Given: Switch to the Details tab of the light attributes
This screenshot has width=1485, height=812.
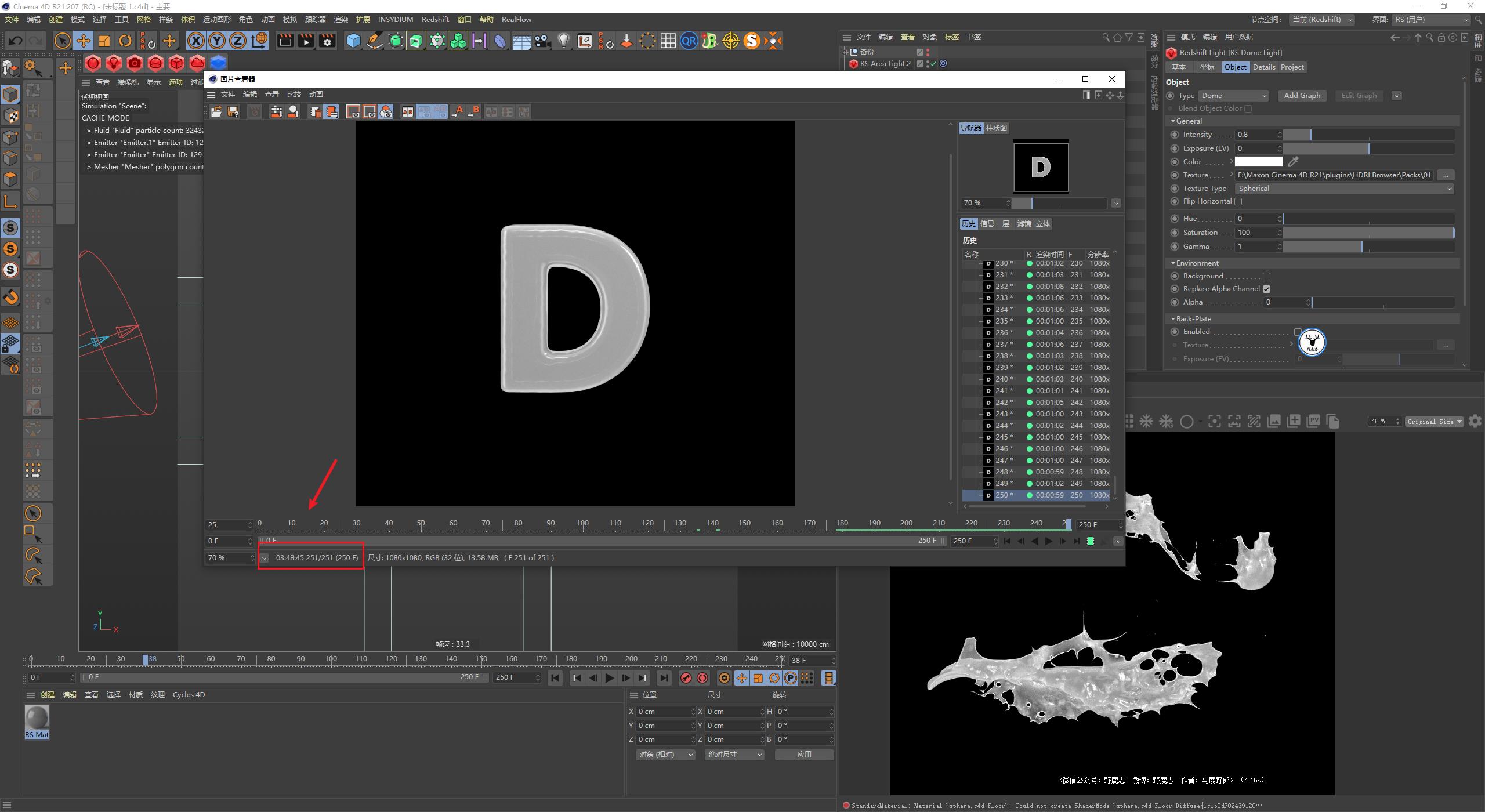Looking at the screenshot, I should tap(1264, 67).
